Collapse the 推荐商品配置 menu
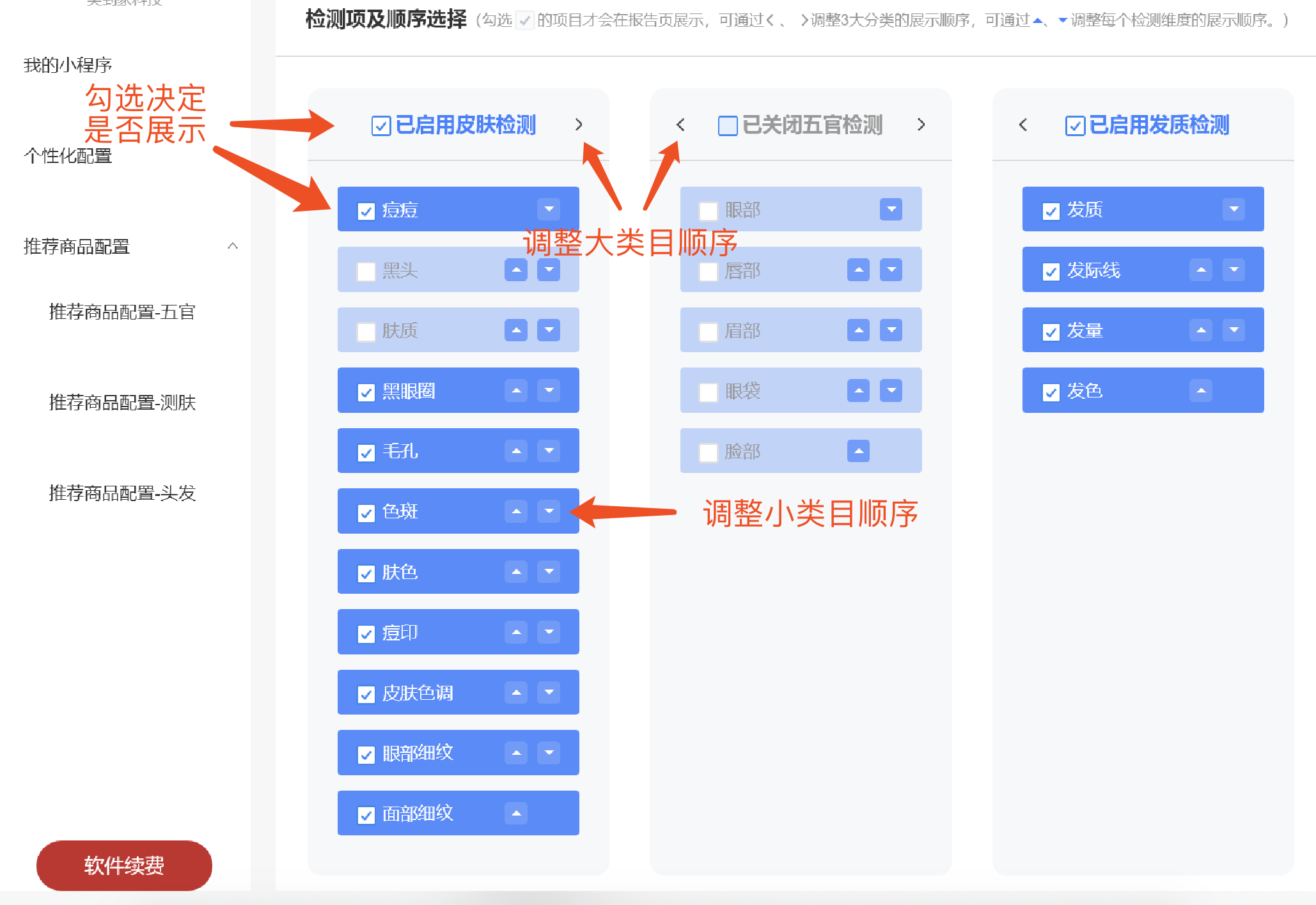The image size is (1316, 905). pyautogui.click(x=233, y=246)
